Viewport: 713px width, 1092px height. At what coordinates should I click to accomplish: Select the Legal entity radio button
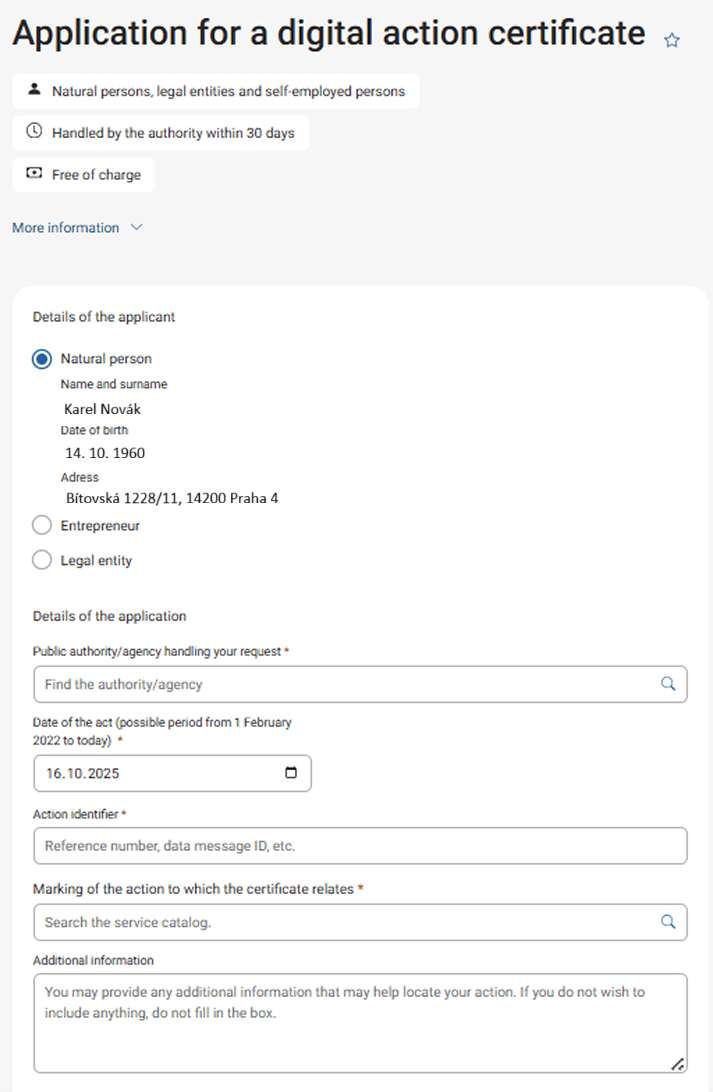point(41,559)
